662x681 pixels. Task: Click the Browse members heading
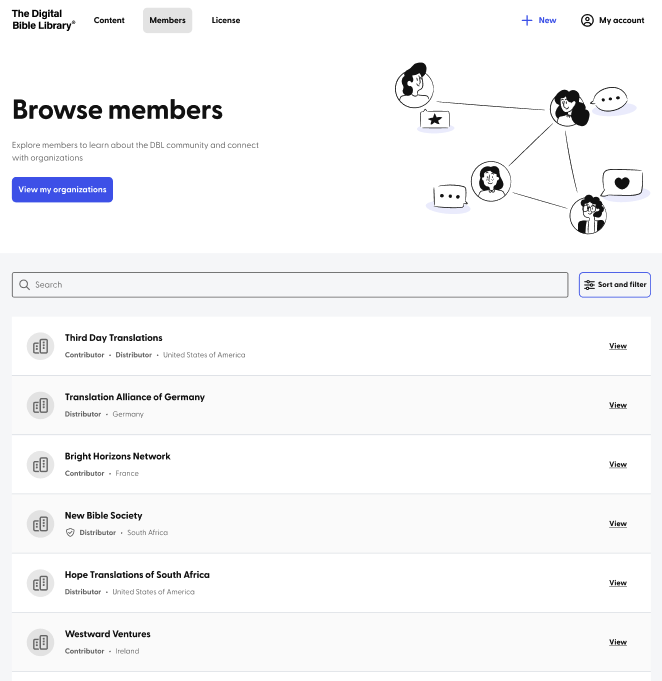117,109
